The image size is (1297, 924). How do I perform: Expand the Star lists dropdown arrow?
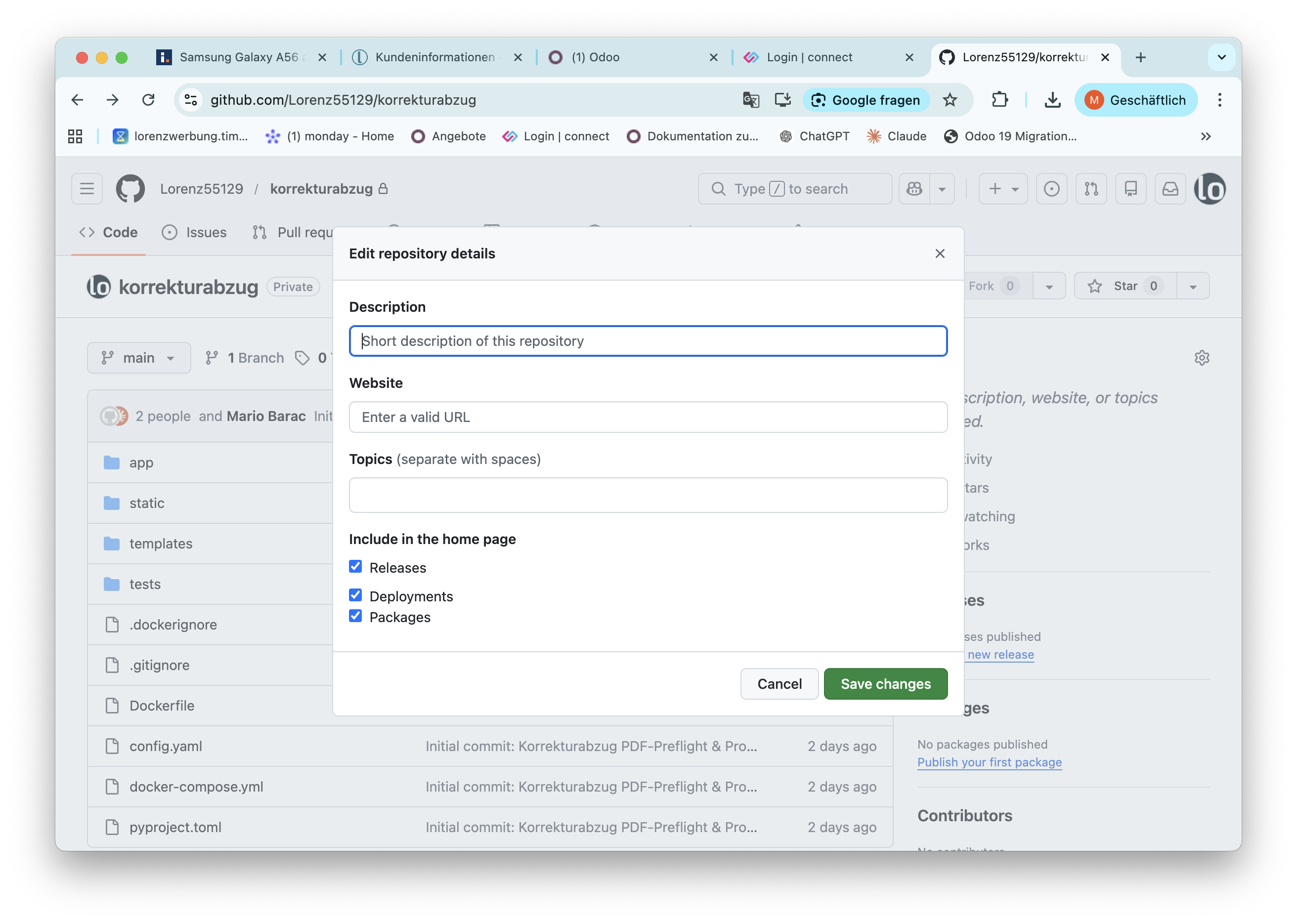coord(1193,286)
